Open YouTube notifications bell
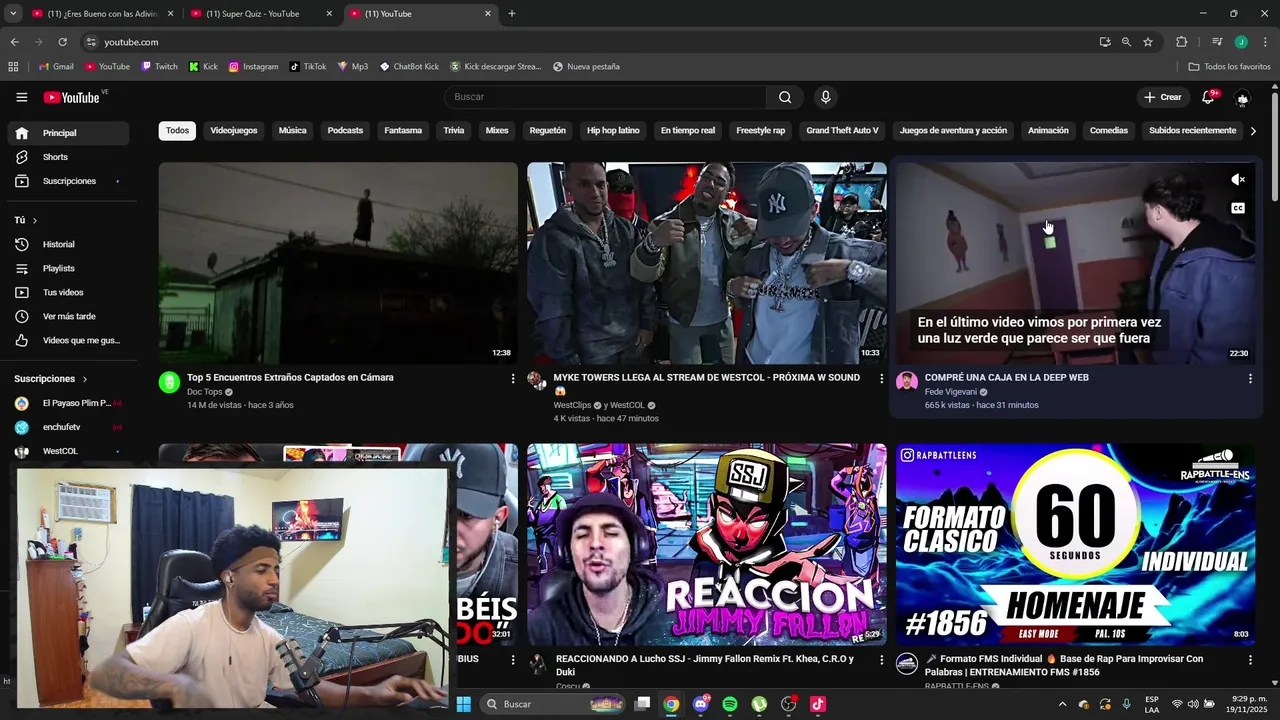Image resolution: width=1280 pixels, height=720 pixels. [x=1208, y=97]
